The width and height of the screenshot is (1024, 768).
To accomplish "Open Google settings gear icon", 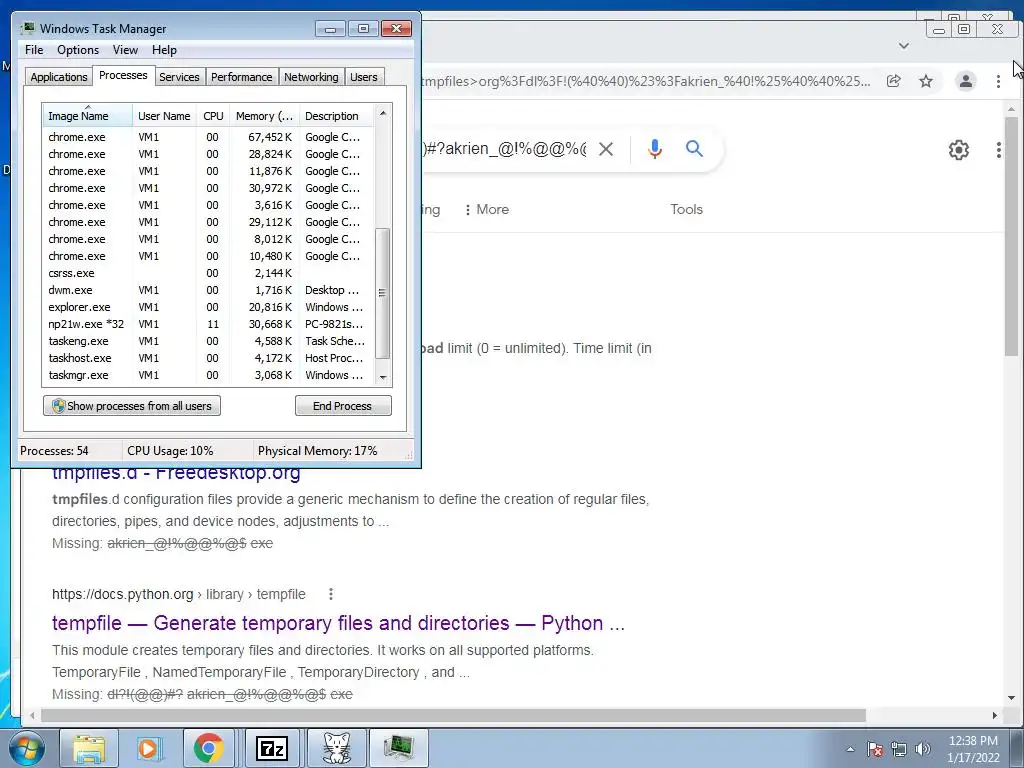I will tap(958, 150).
